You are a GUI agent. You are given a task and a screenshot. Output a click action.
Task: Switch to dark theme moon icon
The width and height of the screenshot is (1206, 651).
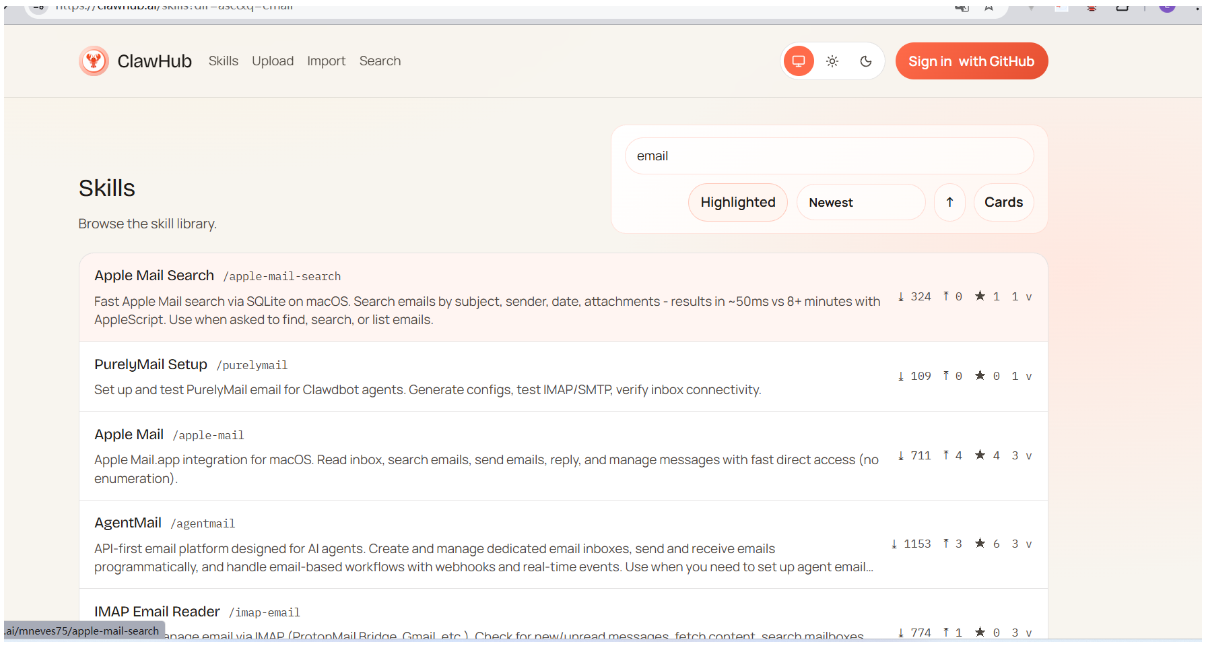pyautogui.click(x=866, y=61)
